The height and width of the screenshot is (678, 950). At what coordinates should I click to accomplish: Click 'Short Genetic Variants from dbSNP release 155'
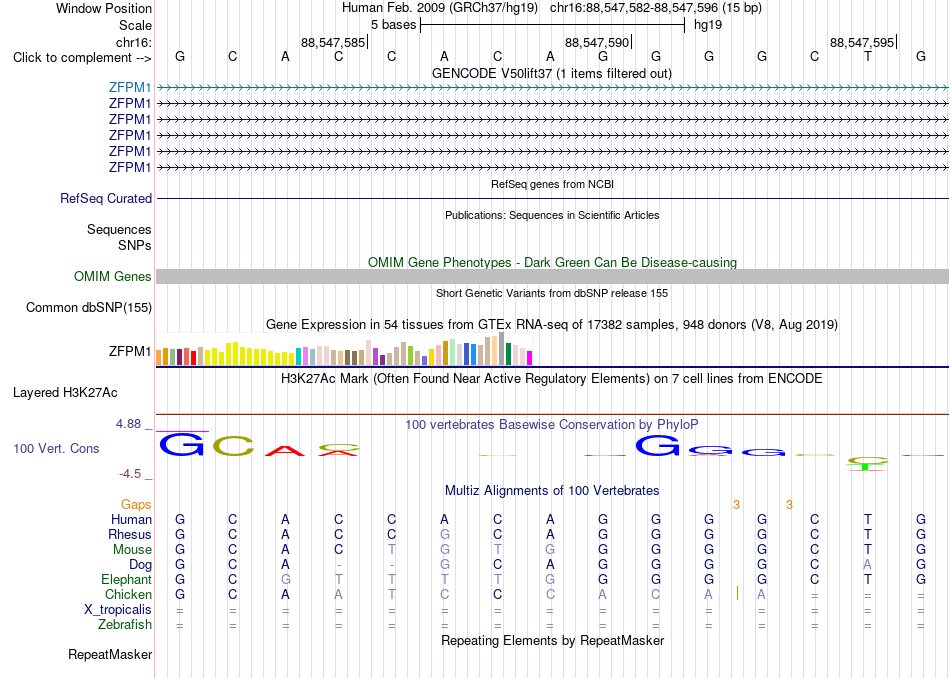(x=552, y=293)
